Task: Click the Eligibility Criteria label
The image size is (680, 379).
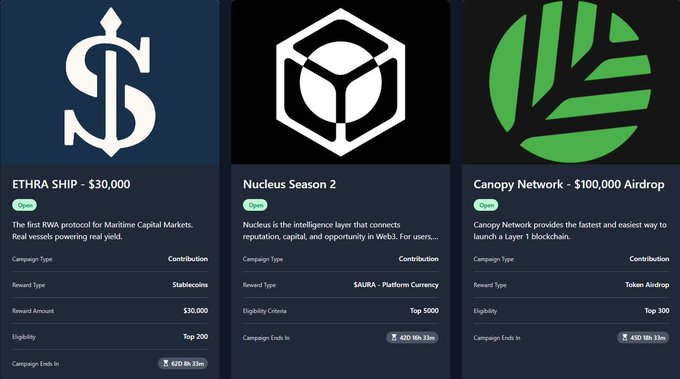Action: [265, 311]
